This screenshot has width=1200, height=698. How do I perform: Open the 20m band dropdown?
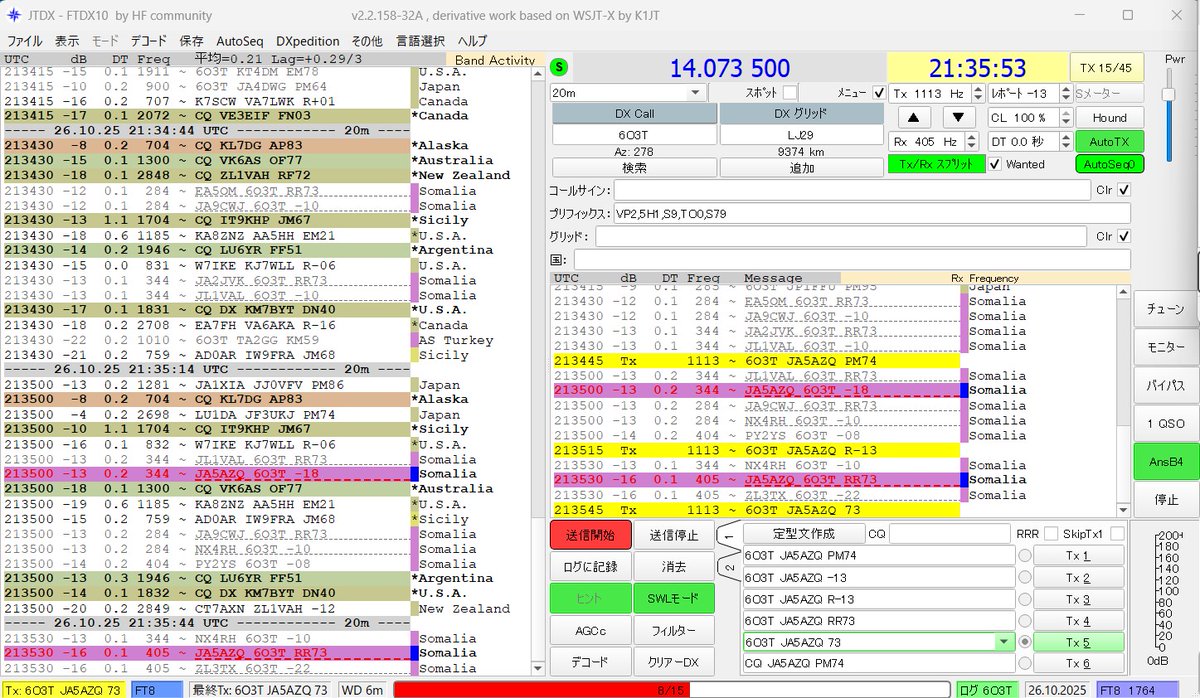tap(628, 92)
